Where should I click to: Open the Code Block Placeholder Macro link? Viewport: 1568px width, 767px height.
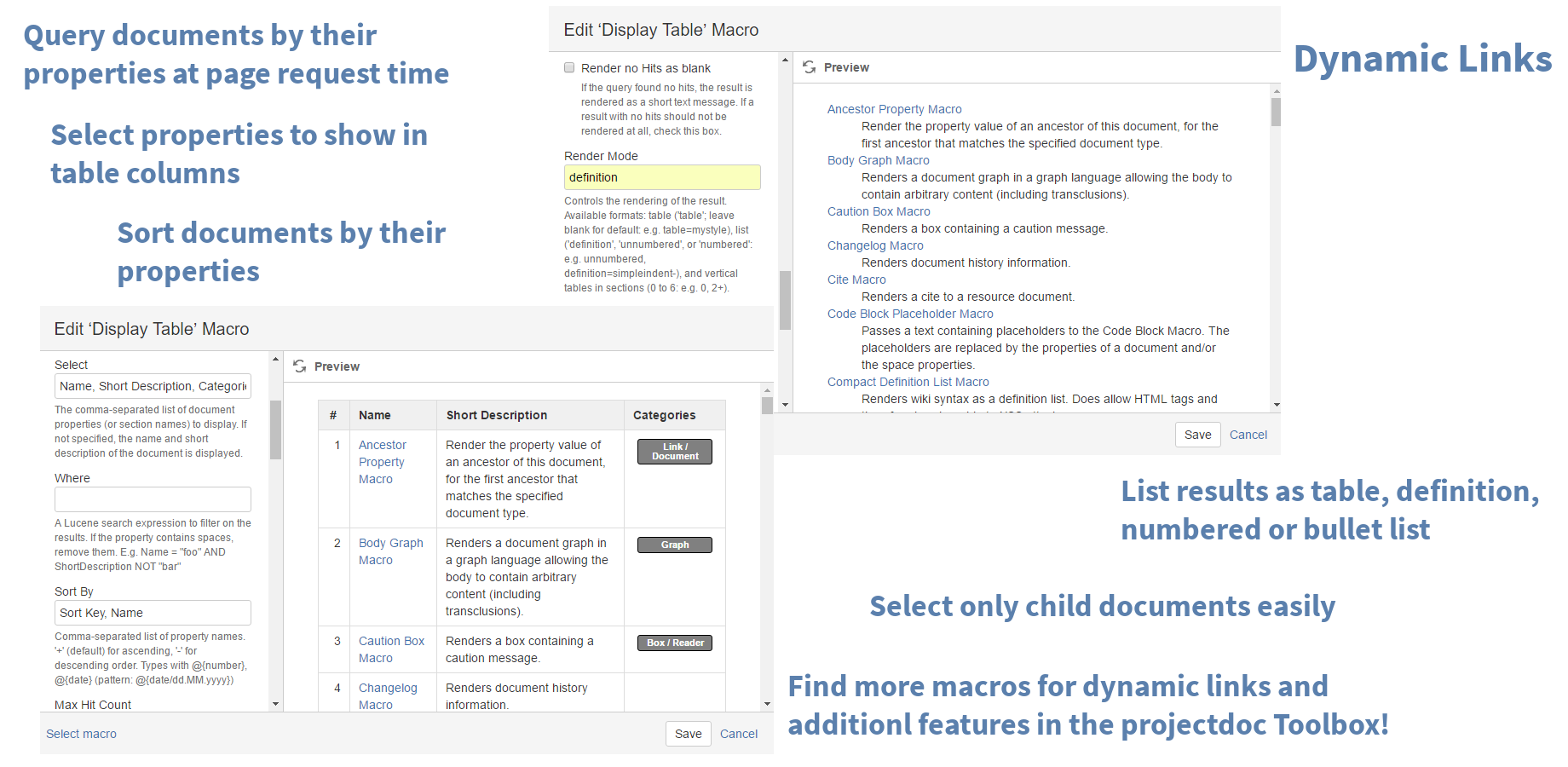pyautogui.click(x=909, y=314)
